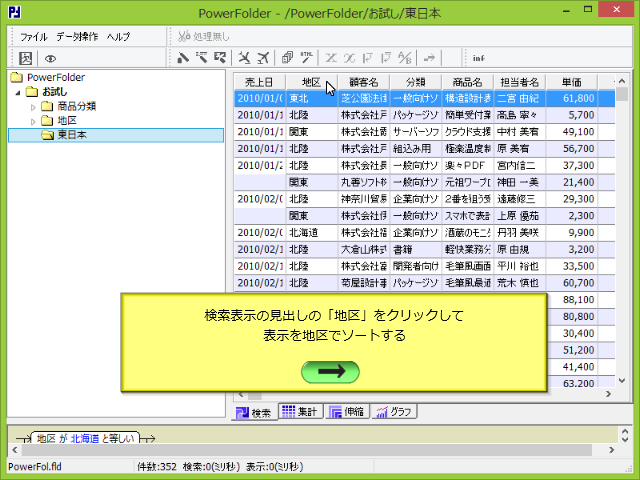Click the 単価 column header
The image size is (640, 480).
[571, 82]
